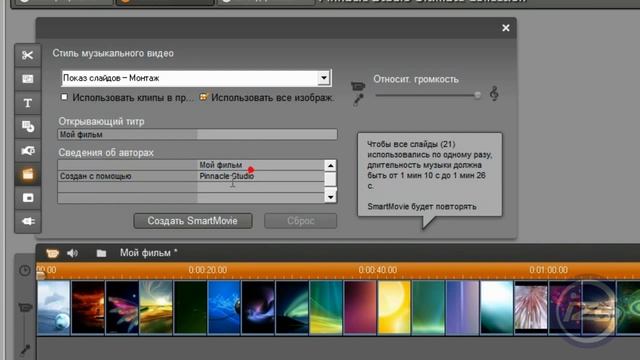640x360 pixels.
Task: Click the plug-in effects icon at toolbox bottom
Action: point(28,221)
